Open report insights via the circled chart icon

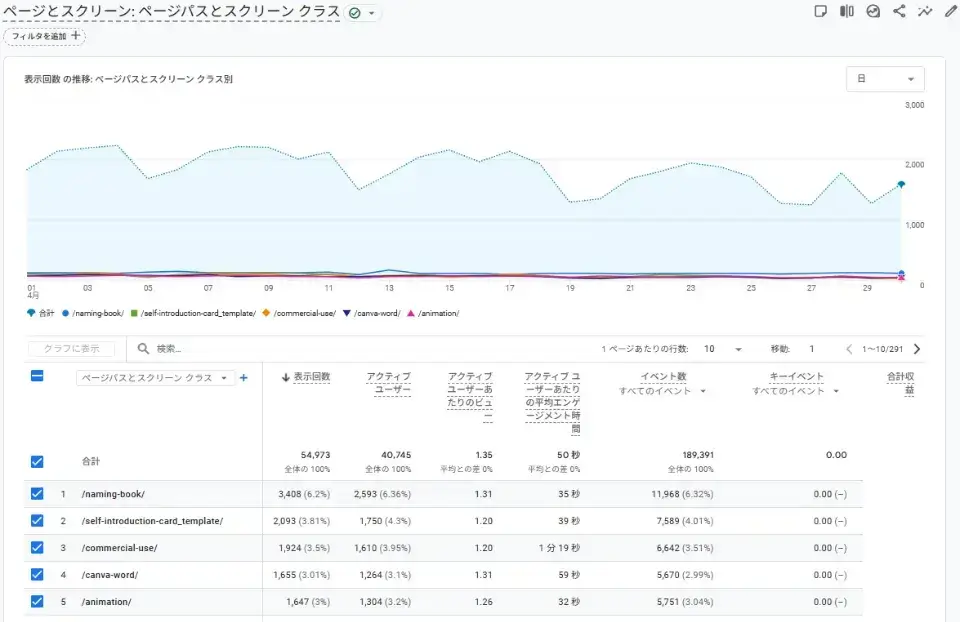click(x=873, y=11)
